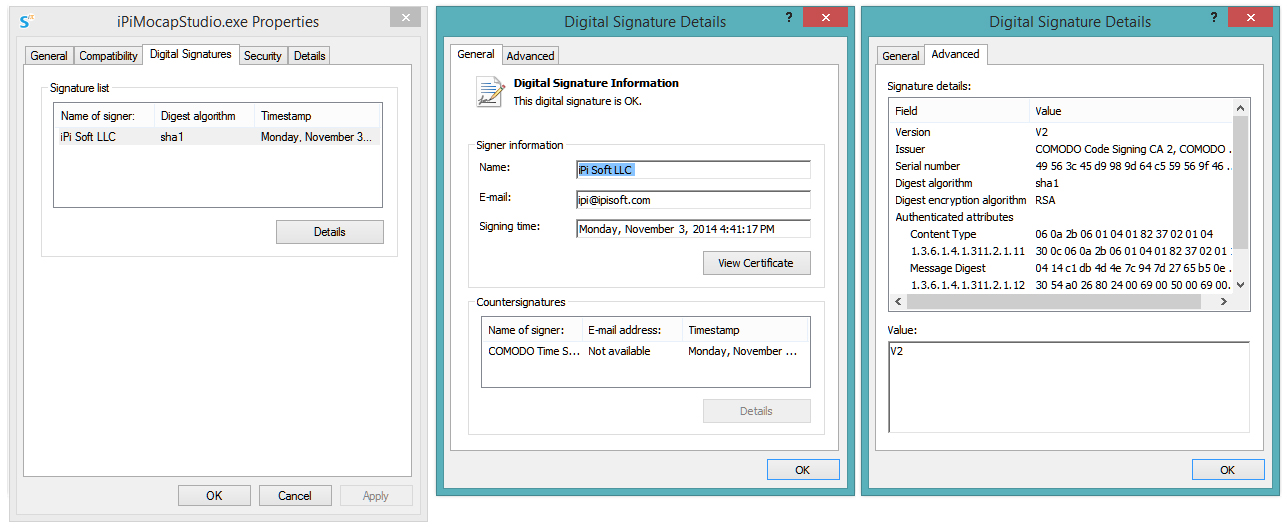Screen dimensions: 1287x532
Task: Open the Security tab
Action: click(x=262, y=56)
